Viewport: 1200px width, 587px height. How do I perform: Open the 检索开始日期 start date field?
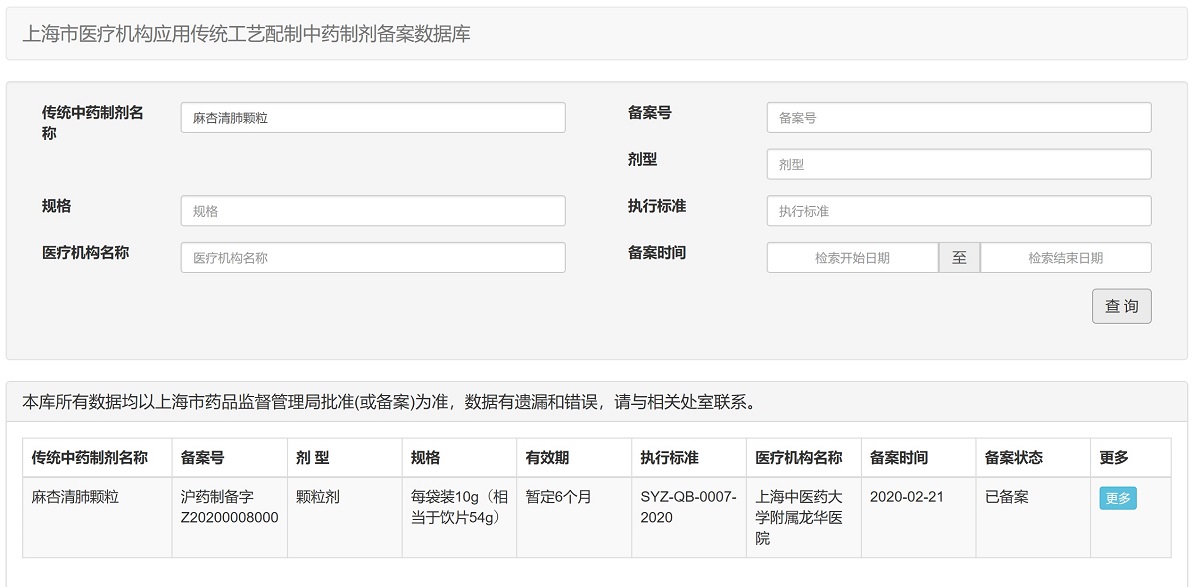click(852, 258)
